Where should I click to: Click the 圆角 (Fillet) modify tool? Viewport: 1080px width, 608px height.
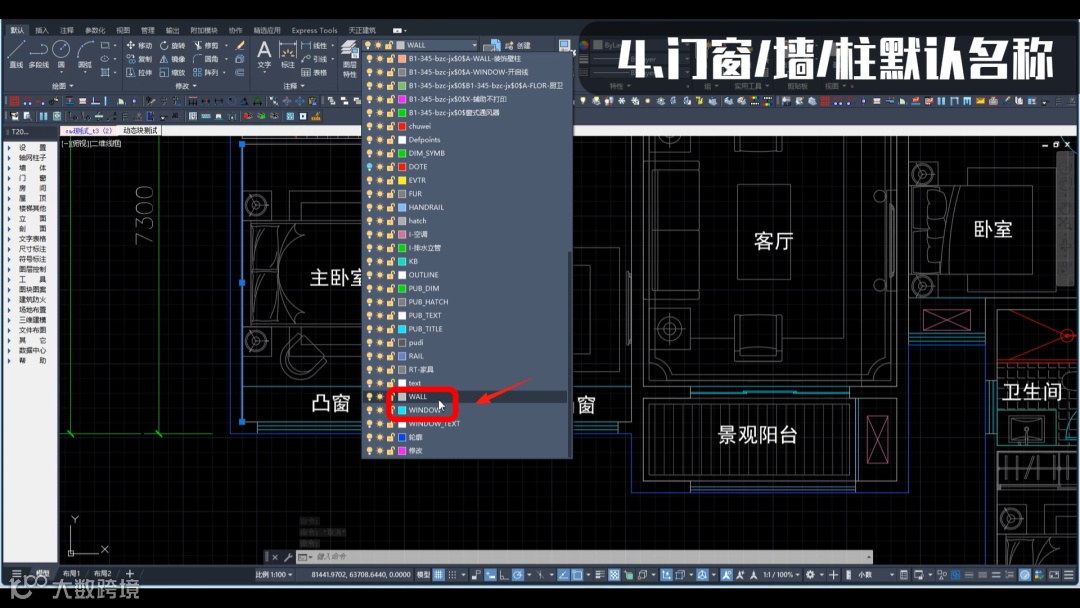click(x=205, y=59)
